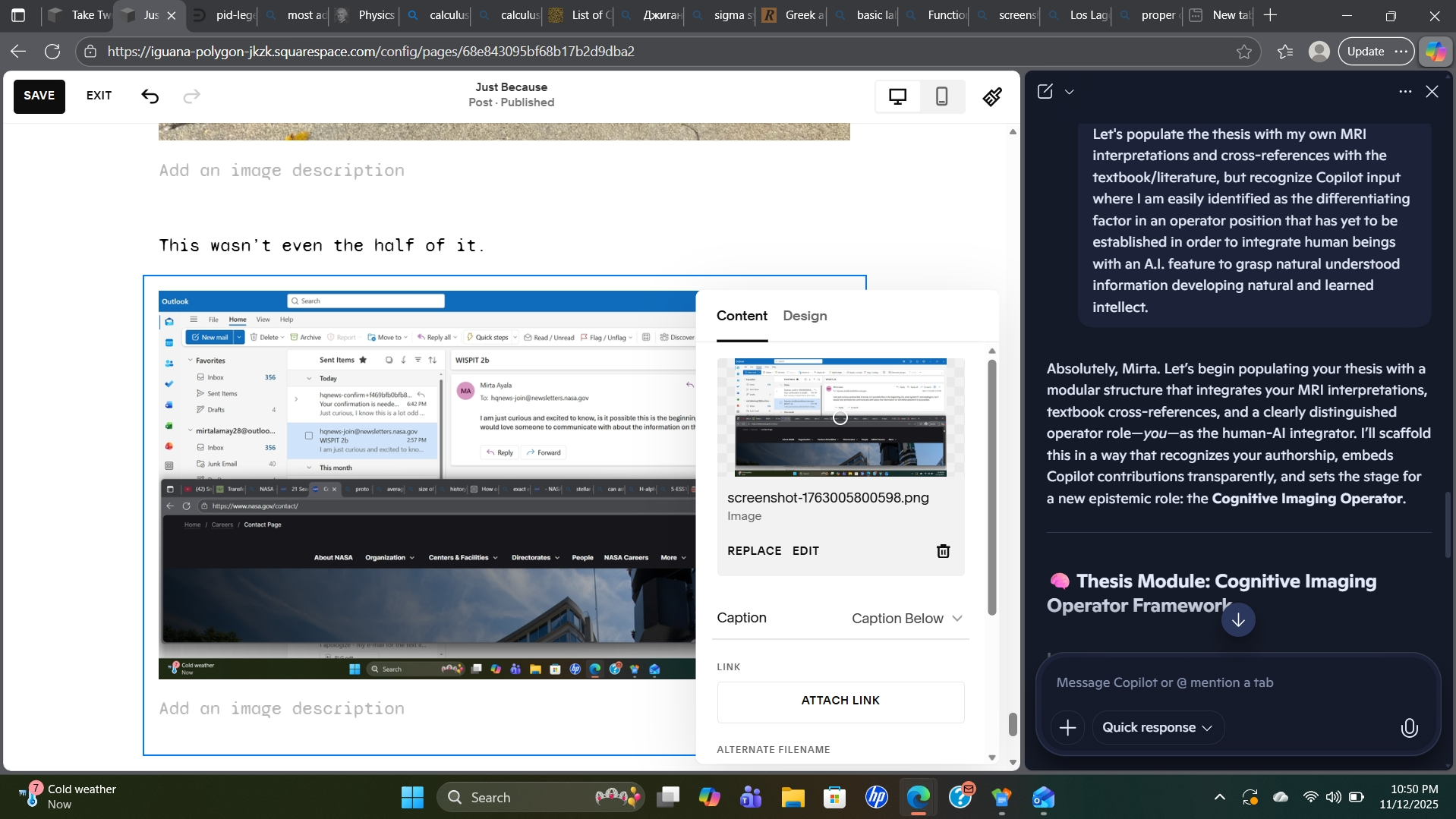Open Copilot app from taskbar
1456x819 pixels.
(710, 798)
